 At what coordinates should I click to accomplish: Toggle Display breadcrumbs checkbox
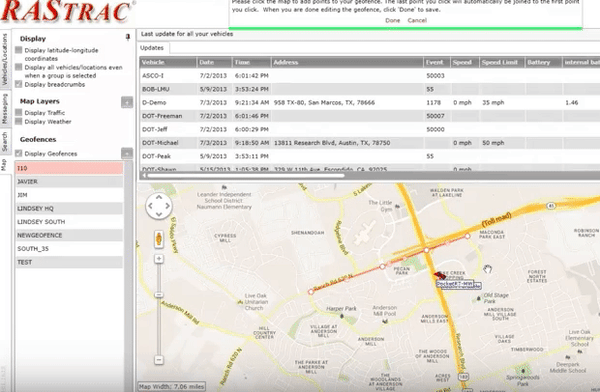(18, 84)
